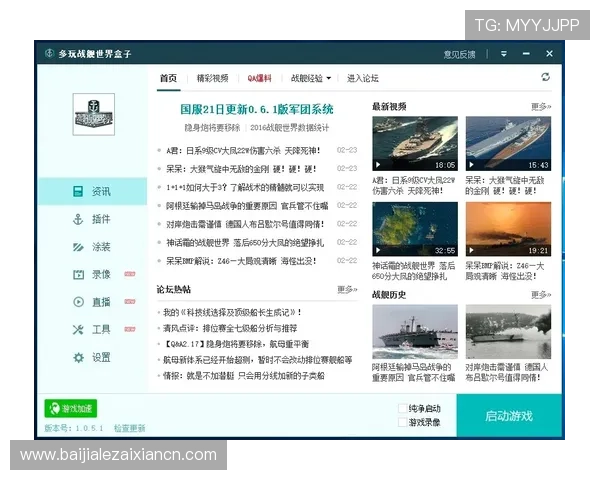
Task: Open news item 呆呆：大猴气旋中无敌的金刚
Action: (241, 169)
